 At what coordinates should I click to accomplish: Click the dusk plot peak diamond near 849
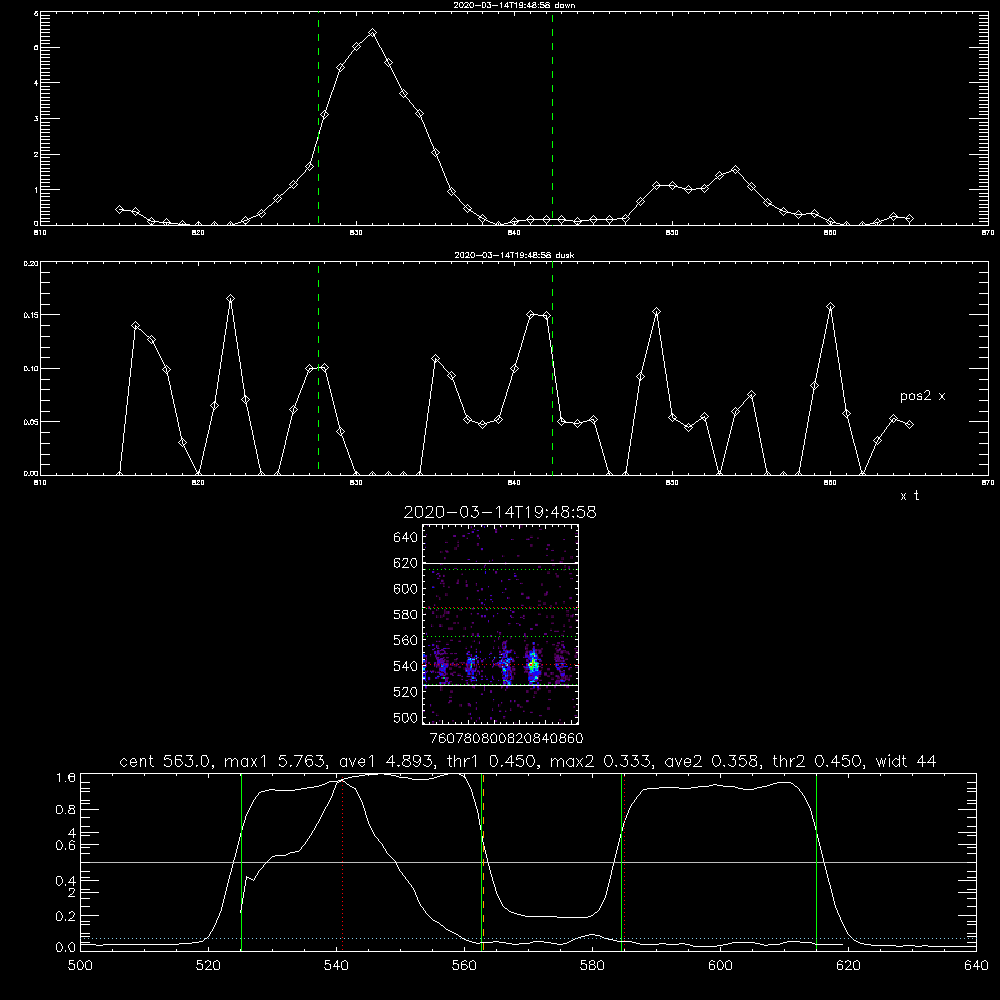click(656, 312)
